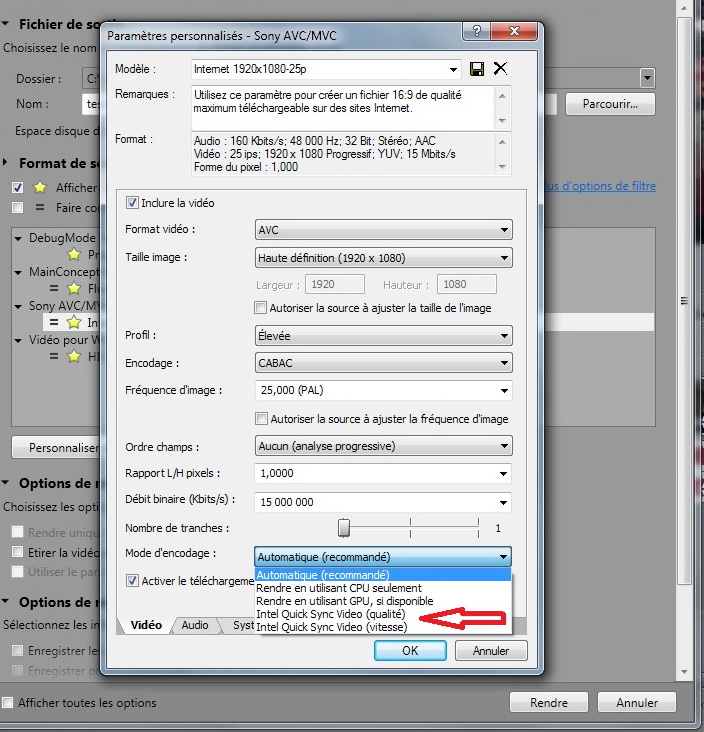Collapse the MainConcept tree group
Image resolution: width=704 pixels, height=732 pixels.
click(x=18, y=272)
